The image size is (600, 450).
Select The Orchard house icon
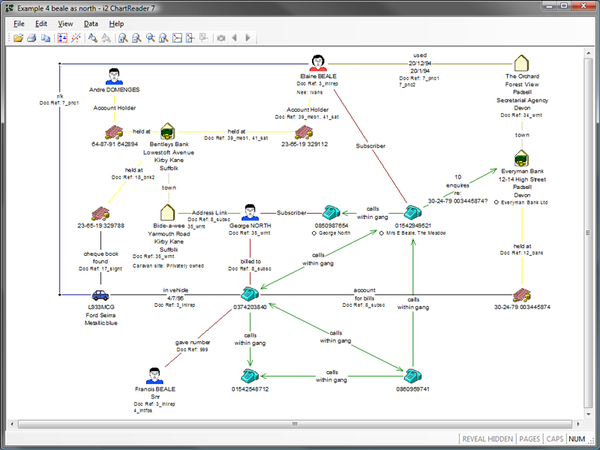519,64
